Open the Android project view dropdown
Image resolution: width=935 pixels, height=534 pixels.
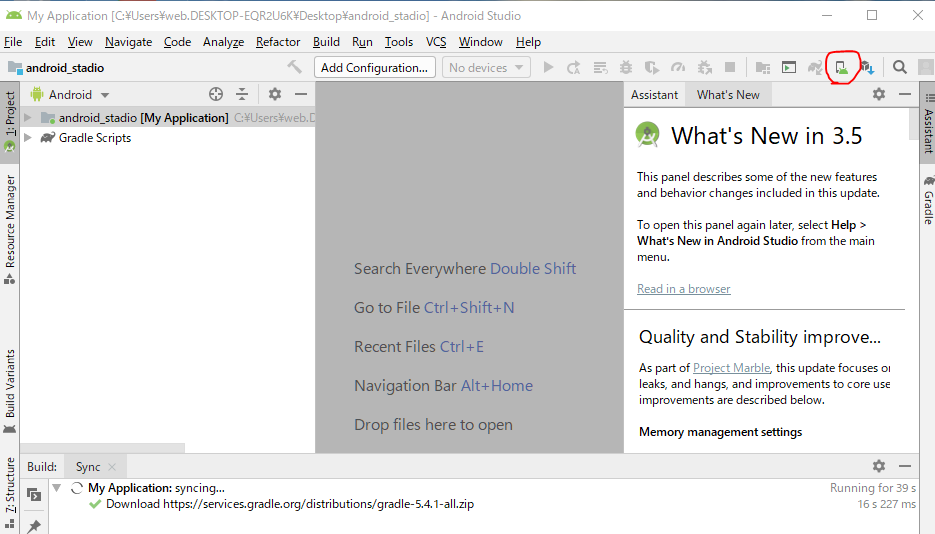point(70,95)
